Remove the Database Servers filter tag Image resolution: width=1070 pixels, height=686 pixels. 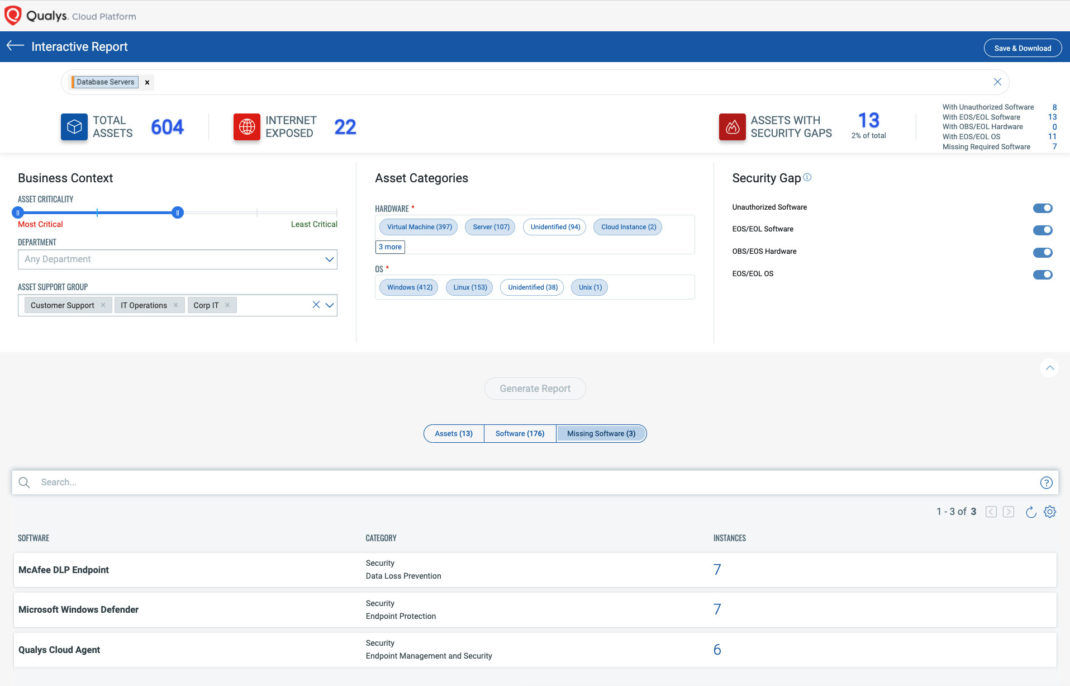click(147, 83)
